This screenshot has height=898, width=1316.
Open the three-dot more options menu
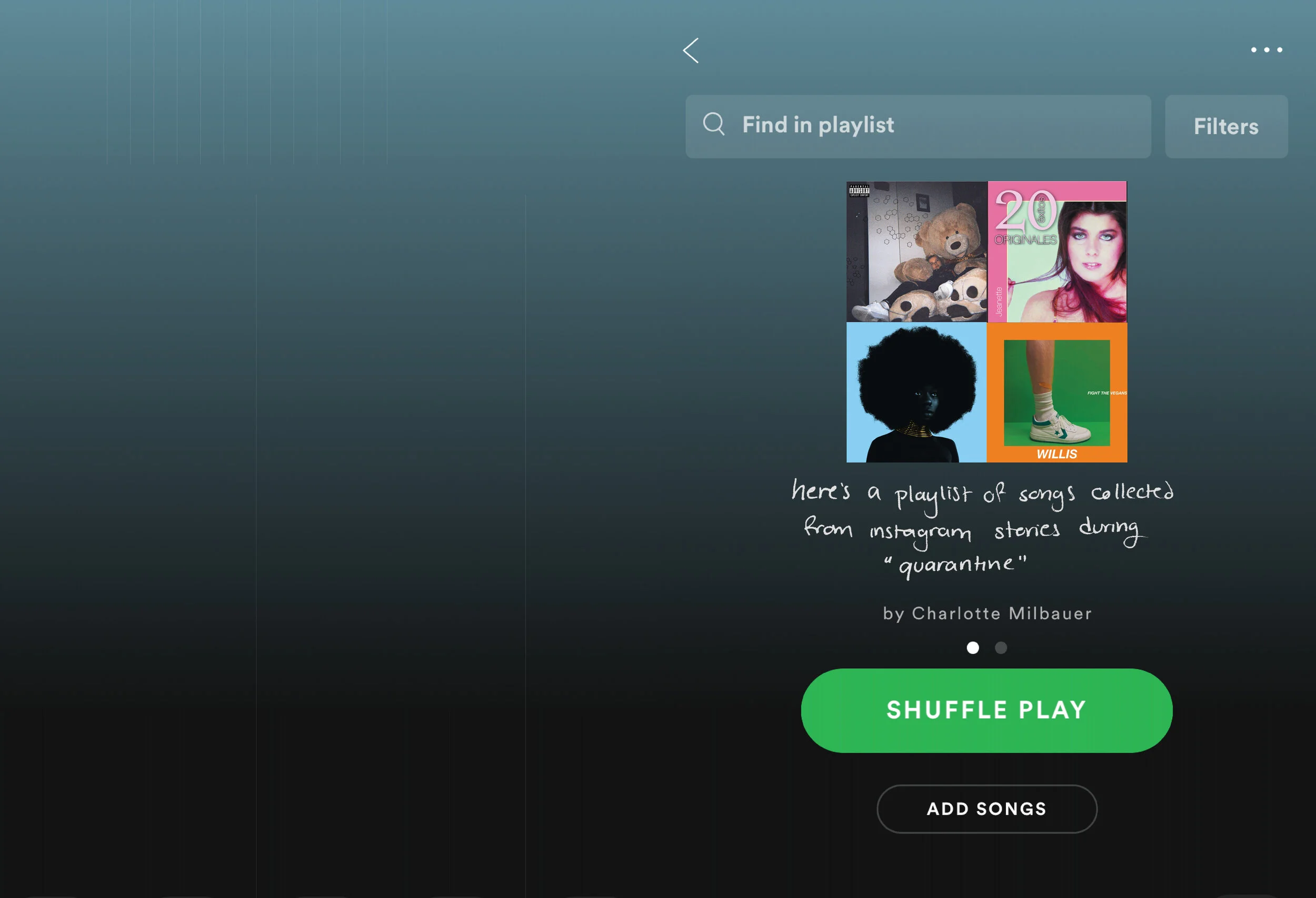pos(1267,50)
